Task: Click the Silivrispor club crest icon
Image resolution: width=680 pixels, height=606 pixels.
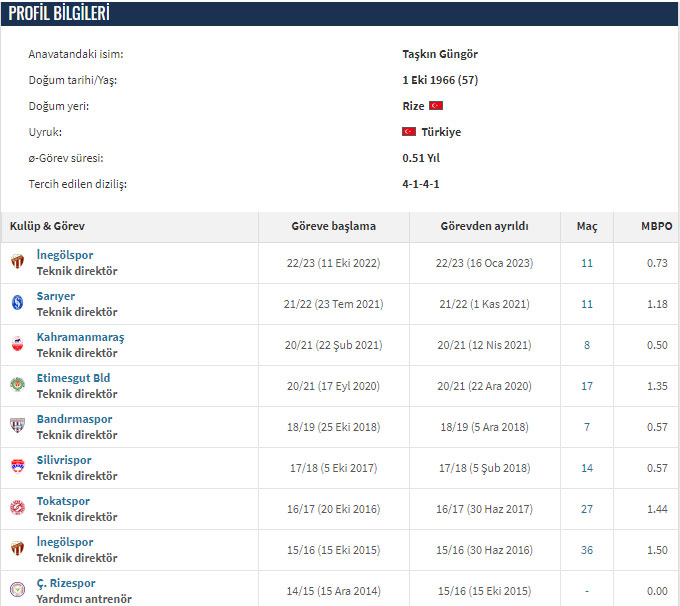Action: (17, 467)
